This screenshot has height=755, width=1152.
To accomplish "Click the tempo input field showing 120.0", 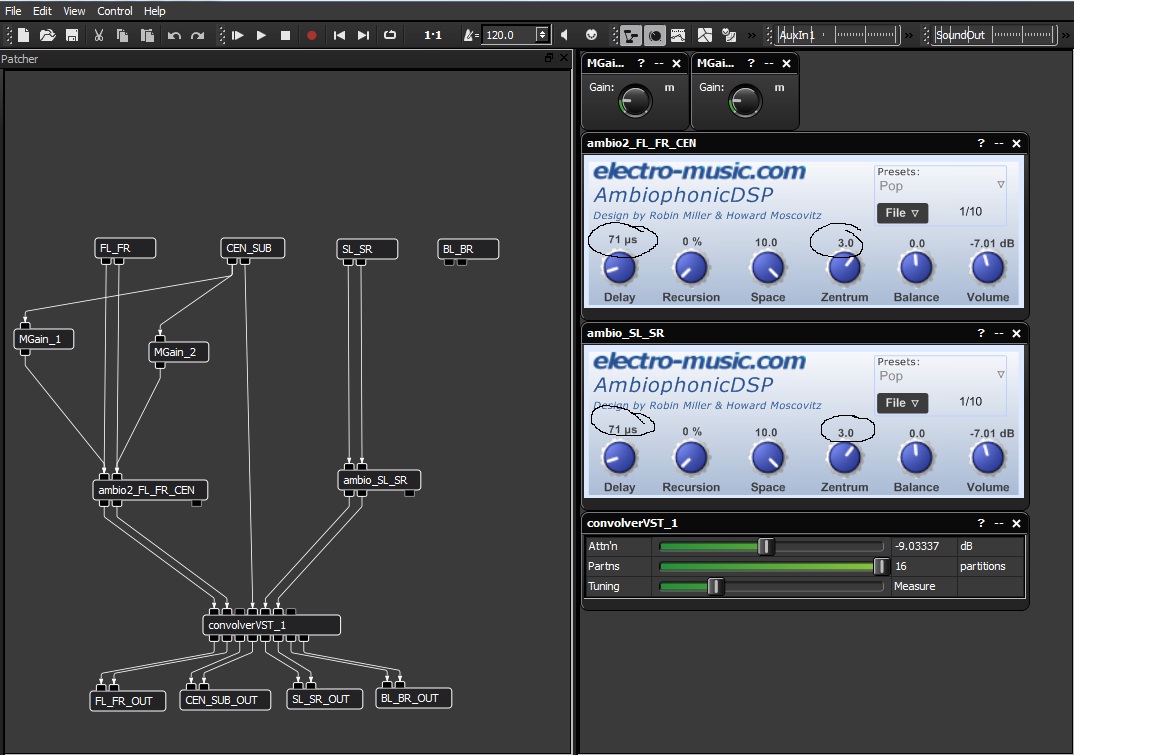I will (510, 35).
